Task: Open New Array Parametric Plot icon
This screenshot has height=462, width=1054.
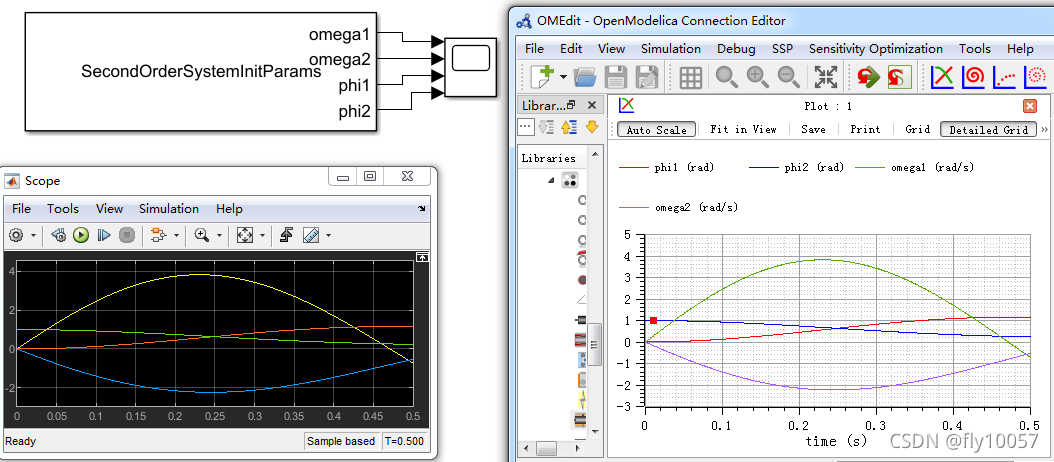Action: (x=1037, y=77)
